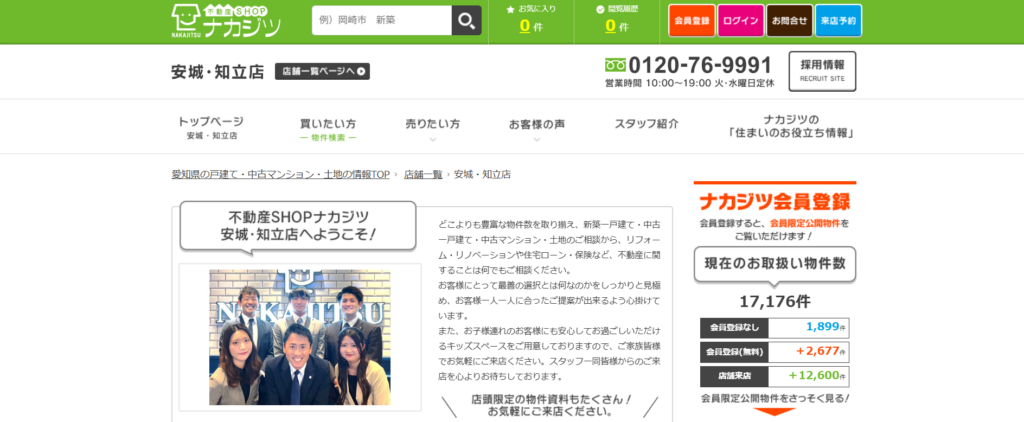Click breadcrumb text 安城・知立店
The height and width of the screenshot is (422, 1024).
[x=482, y=174]
